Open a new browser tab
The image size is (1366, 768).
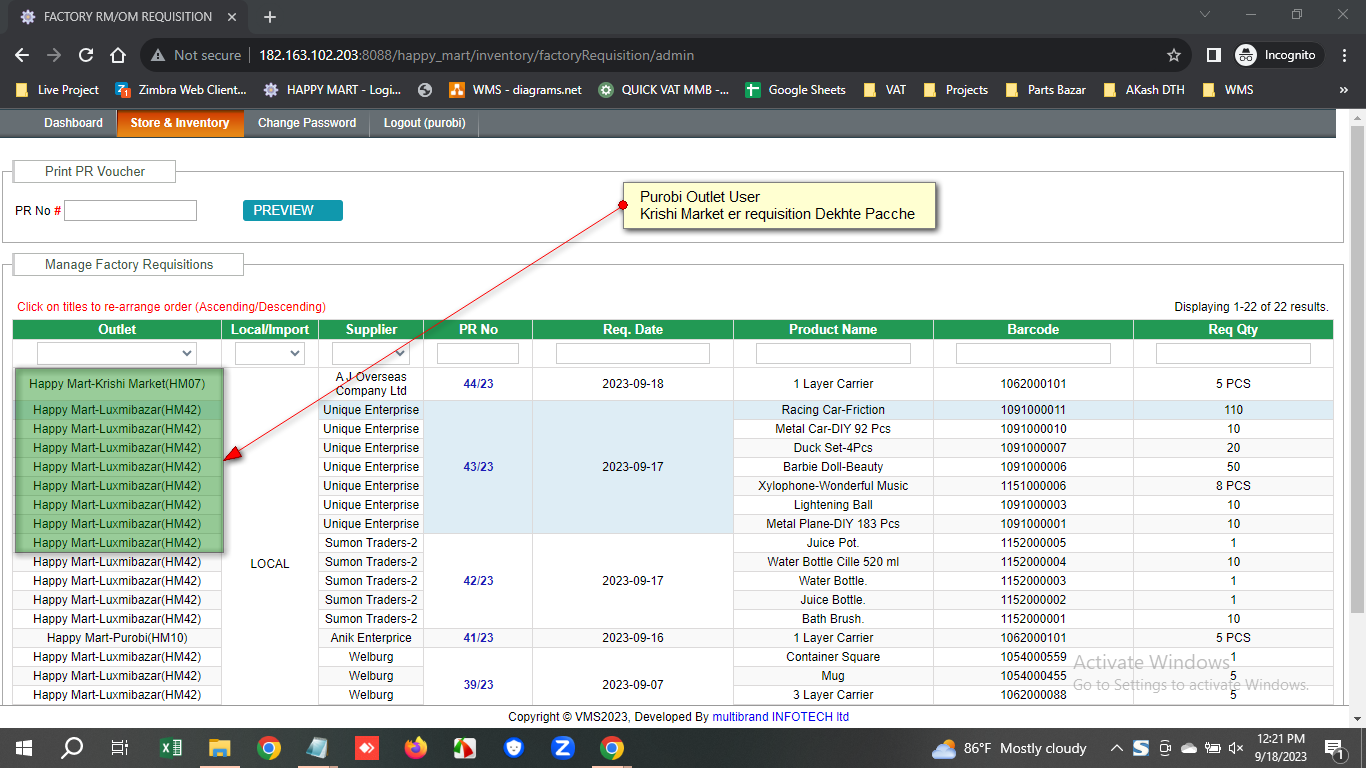[x=270, y=17]
